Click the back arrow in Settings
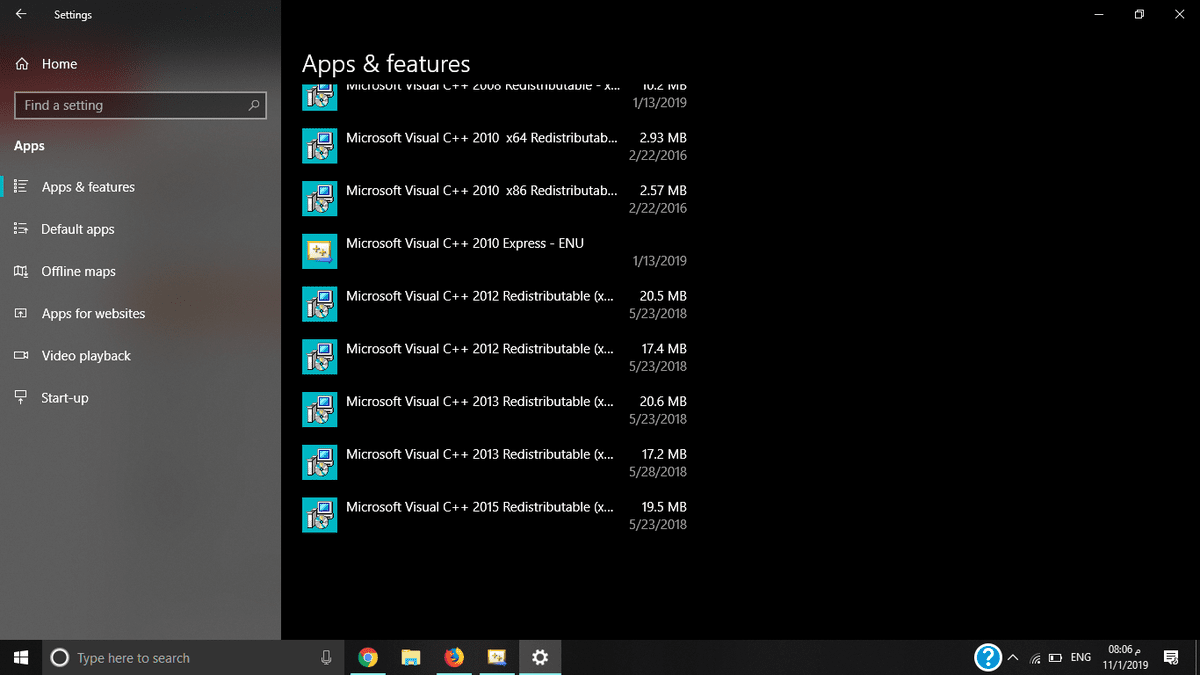The width and height of the screenshot is (1200, 675). pos(21,15)
